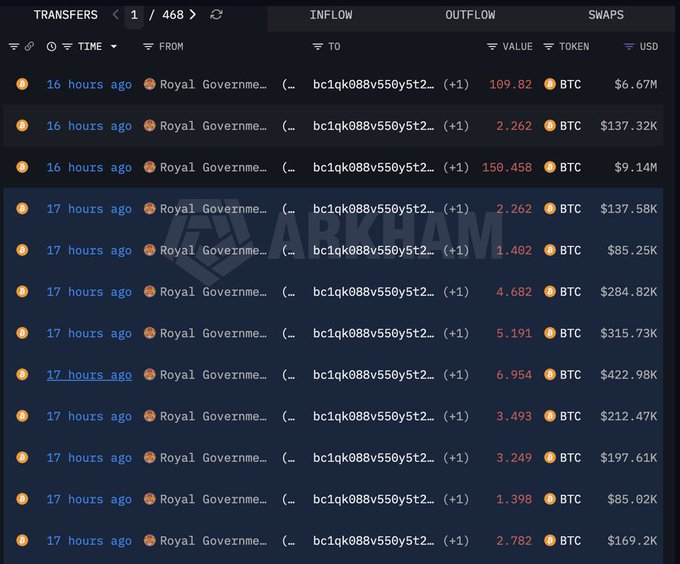Go to the next transfers page
This screenshot has width=680, height=564.
click(193, 15)
